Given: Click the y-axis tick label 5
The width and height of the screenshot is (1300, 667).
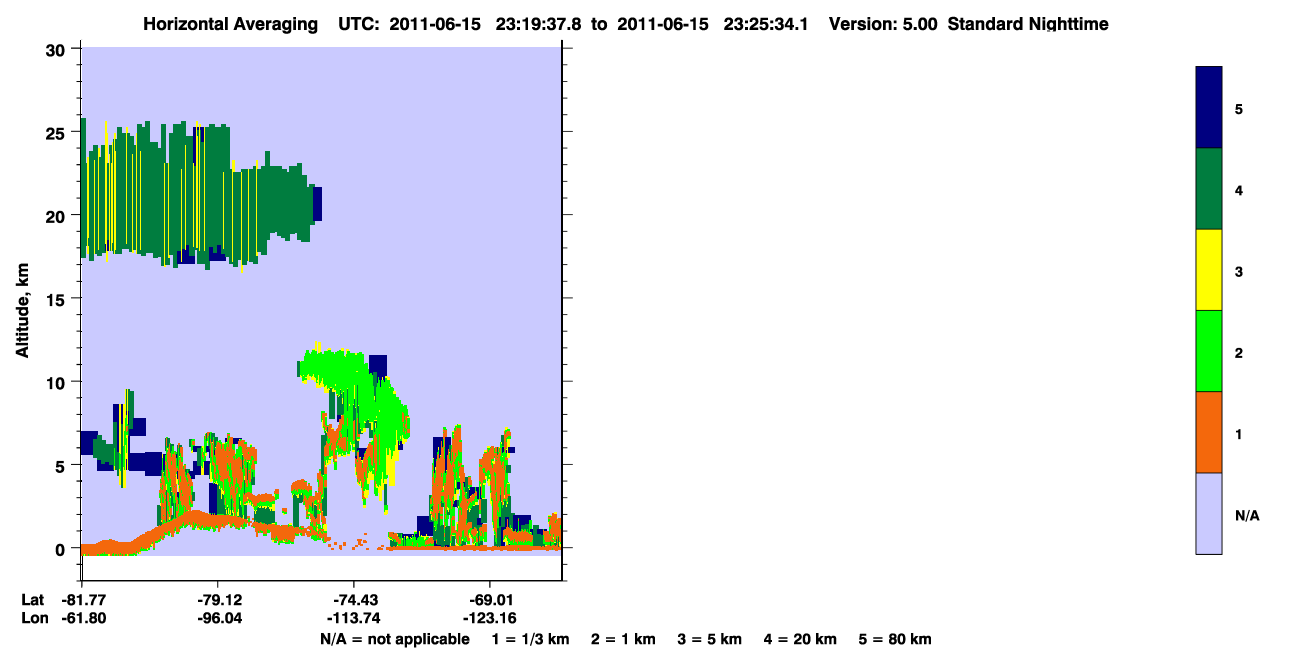Looking at the screenshot, I should (62, 465).
